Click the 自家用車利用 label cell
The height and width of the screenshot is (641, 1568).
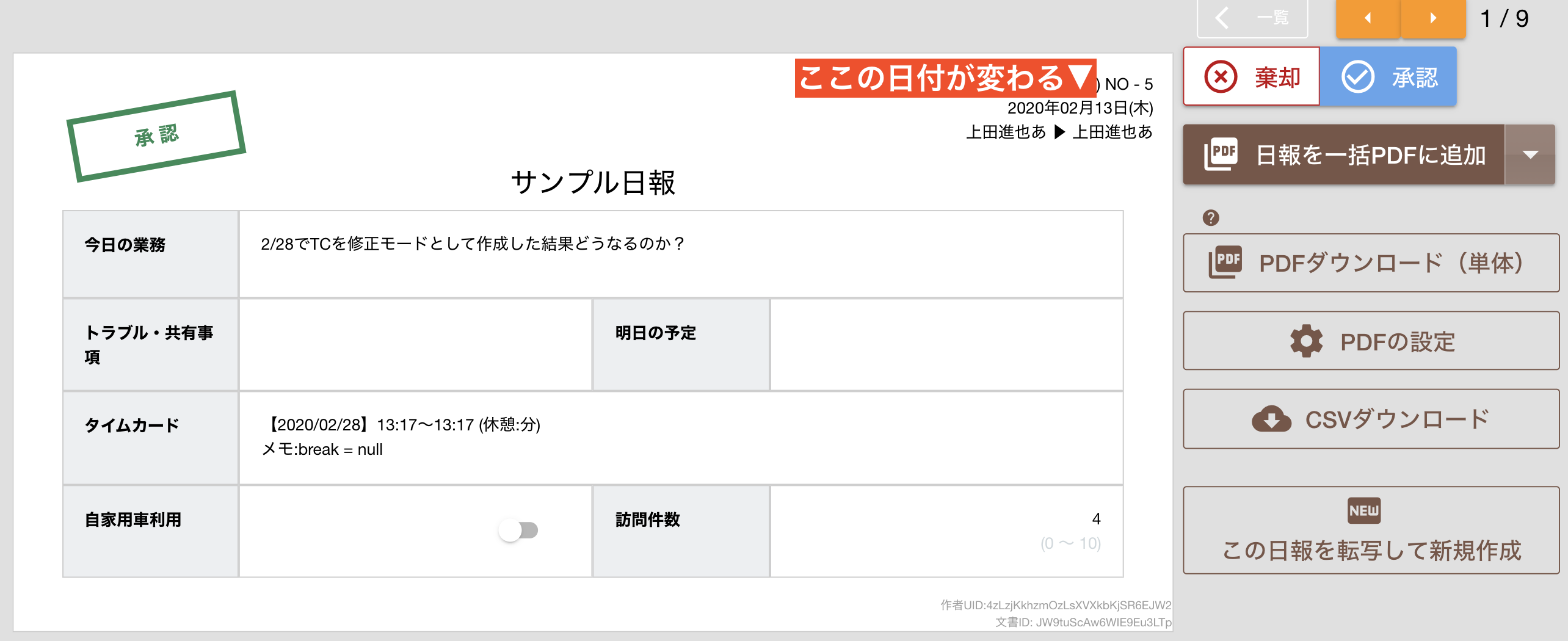coord(150,531)
